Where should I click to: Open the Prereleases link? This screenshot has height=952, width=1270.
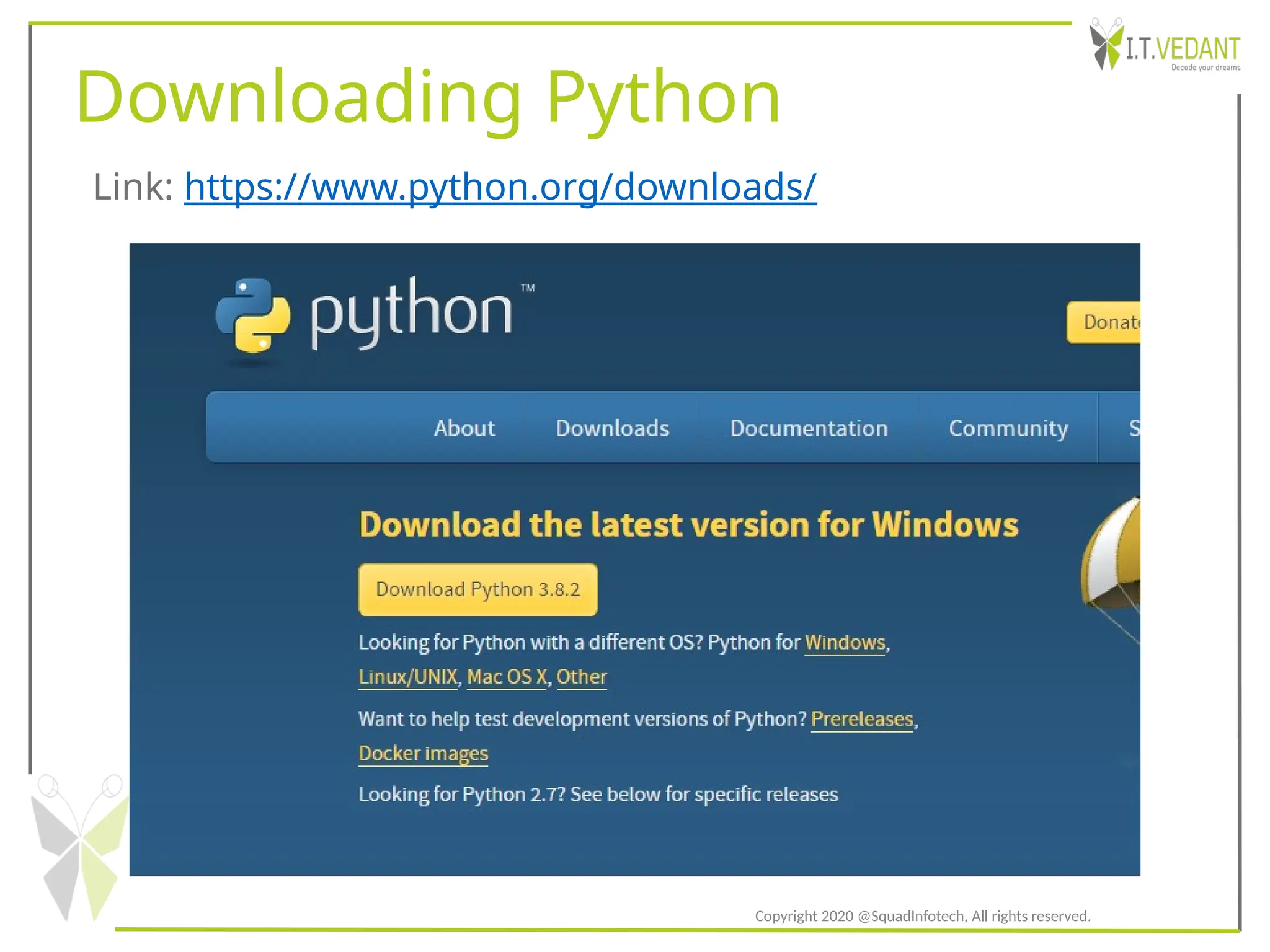coord(861,719)
